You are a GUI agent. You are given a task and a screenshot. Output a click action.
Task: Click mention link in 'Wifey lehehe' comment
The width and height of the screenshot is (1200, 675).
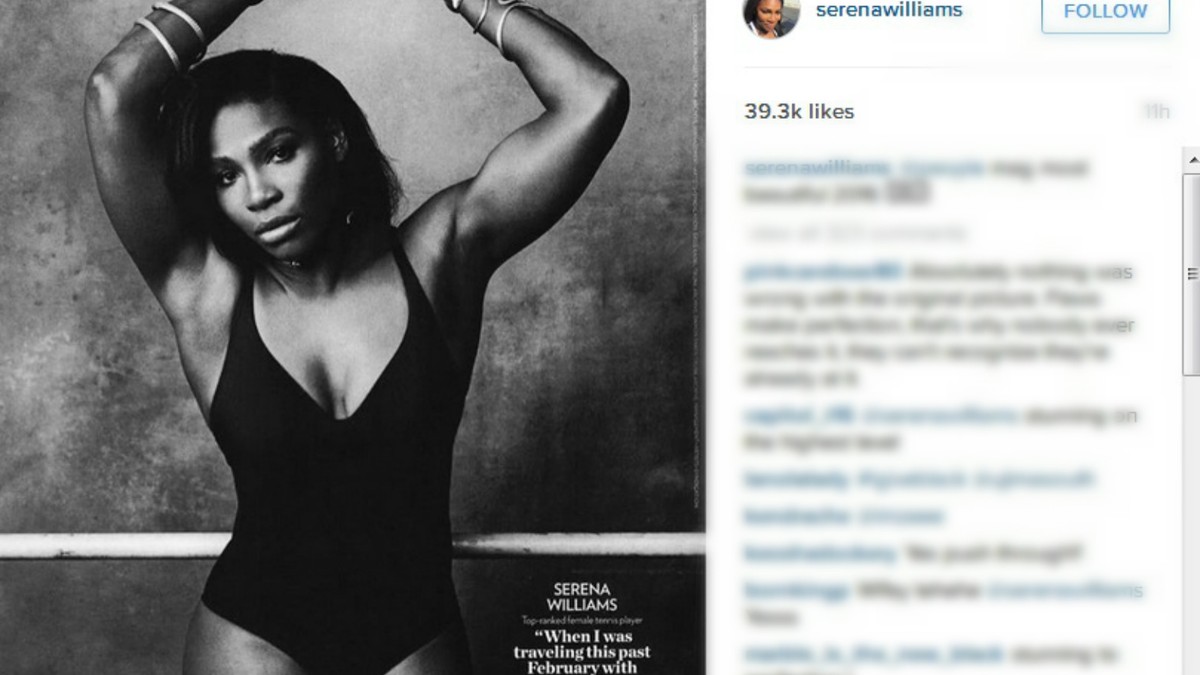tap(1064, 590)
